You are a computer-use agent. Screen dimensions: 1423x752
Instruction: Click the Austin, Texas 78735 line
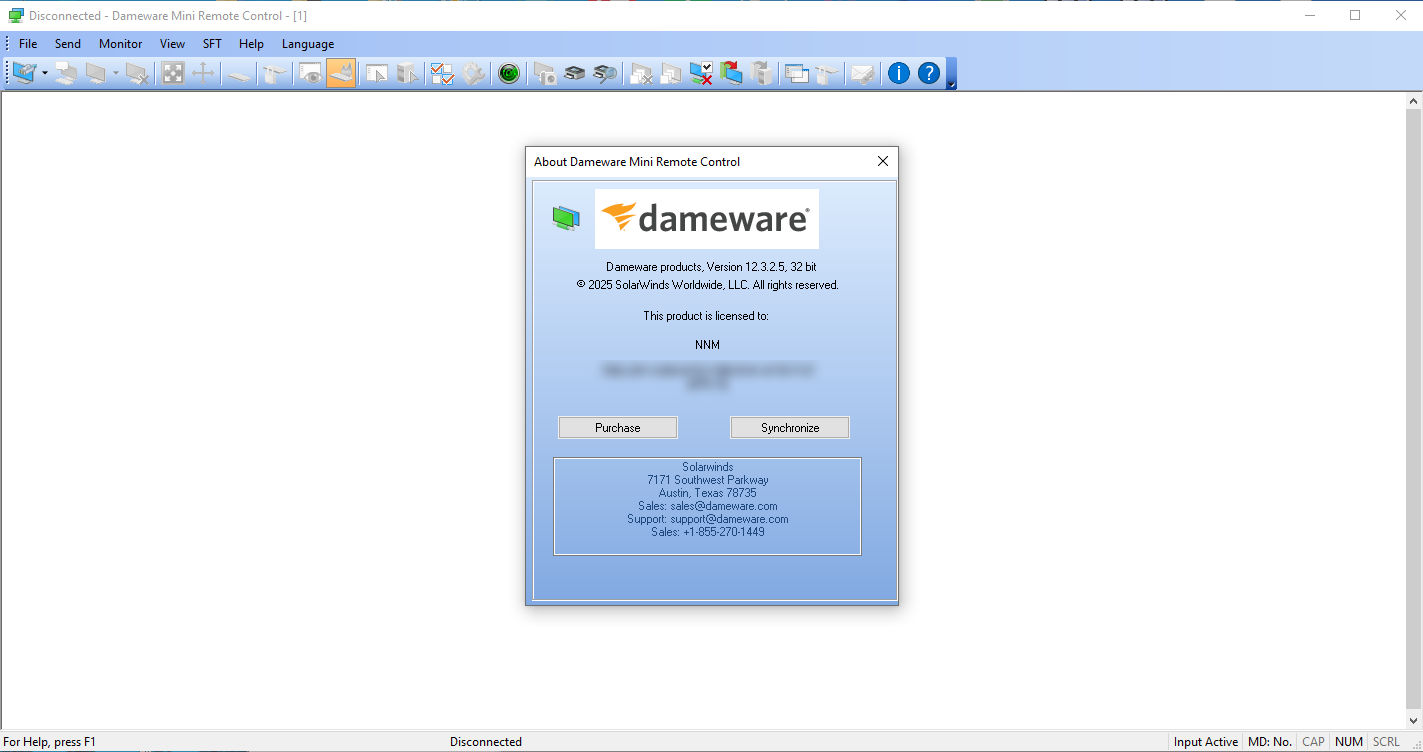click(x=708, y=493)
